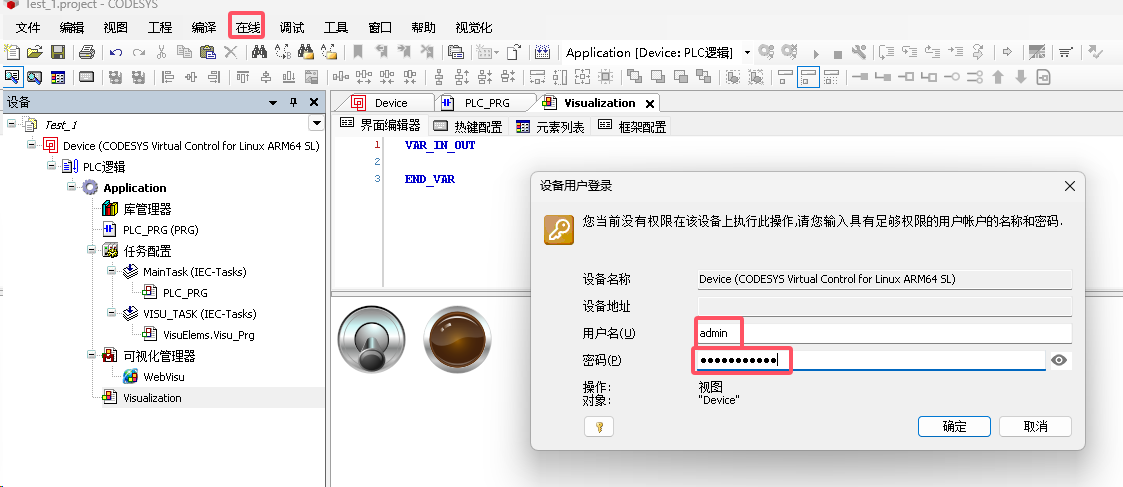
Task: Click the Align top icon
Action: (x=243, y=77)
